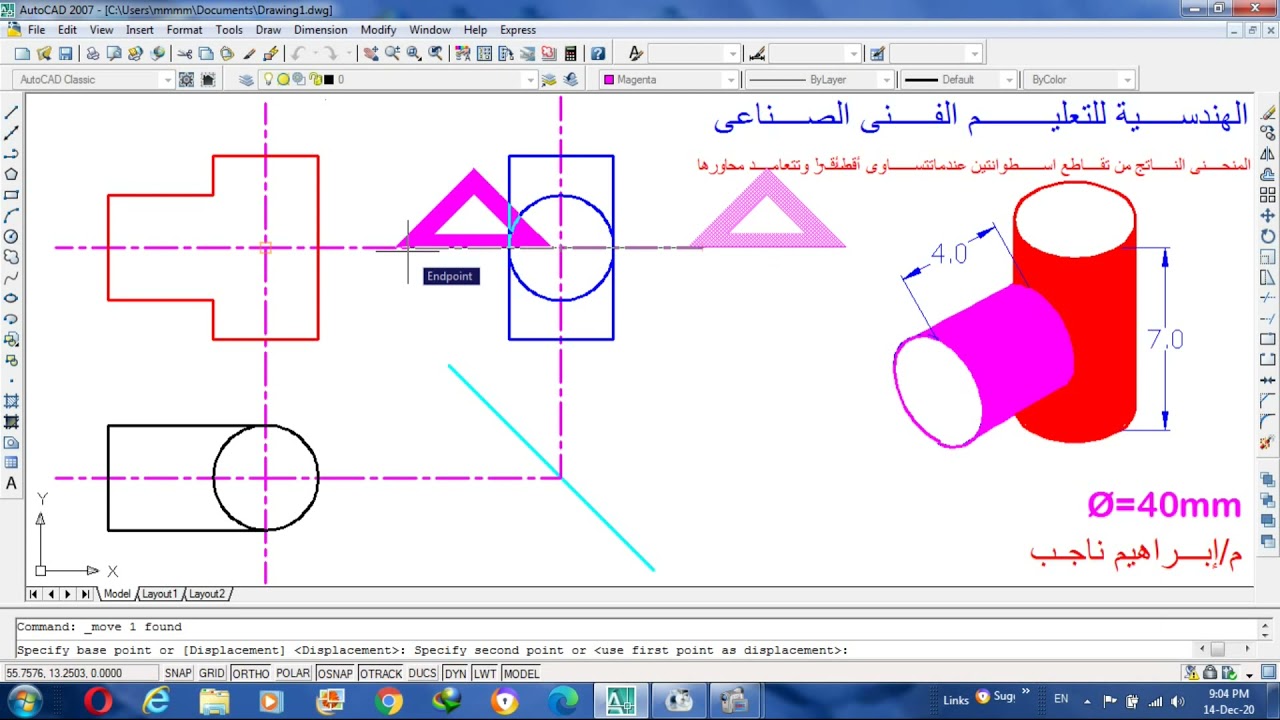Toggle ORTHO mode in status bar
Screen dimensions: 1280x720
pyautogui.click(x=250, y=674)
